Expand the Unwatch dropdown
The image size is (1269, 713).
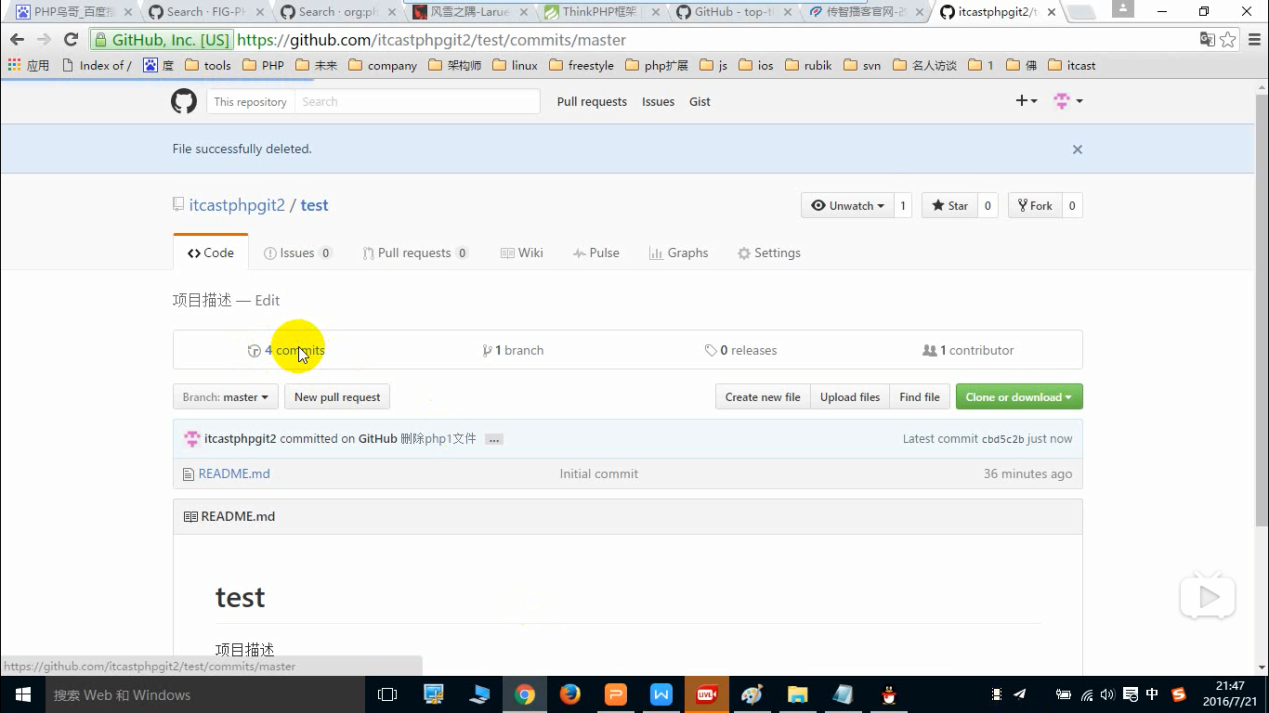pyautogui.click(x=847, y=206)
